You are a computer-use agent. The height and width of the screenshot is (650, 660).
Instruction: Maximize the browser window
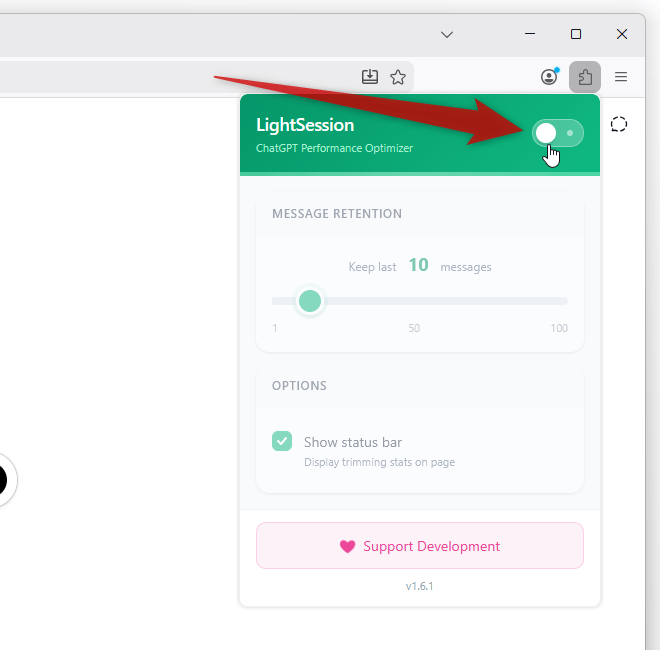(576, 34)
